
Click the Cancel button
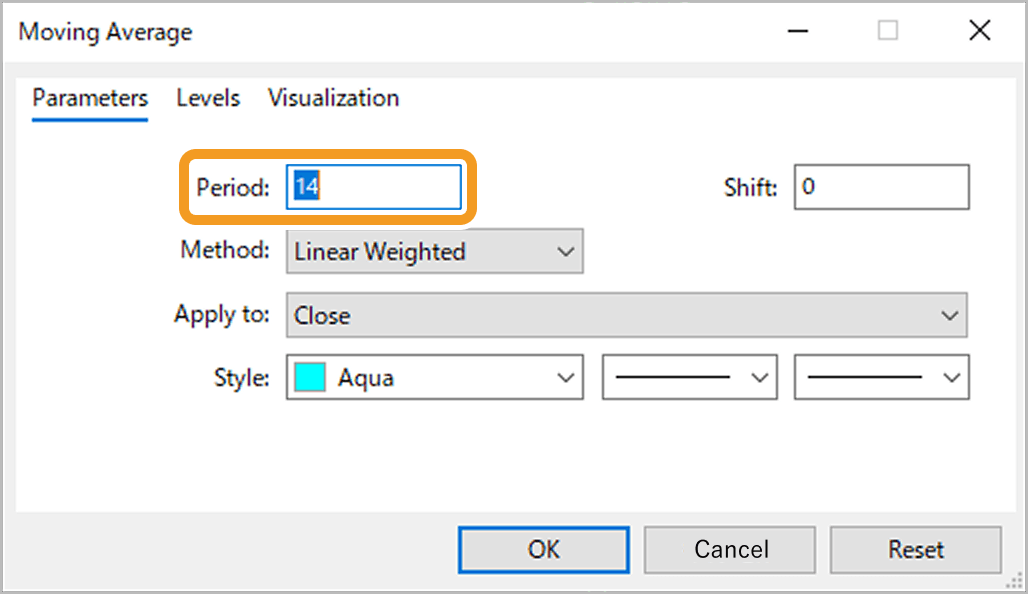(x=731, y=549)
